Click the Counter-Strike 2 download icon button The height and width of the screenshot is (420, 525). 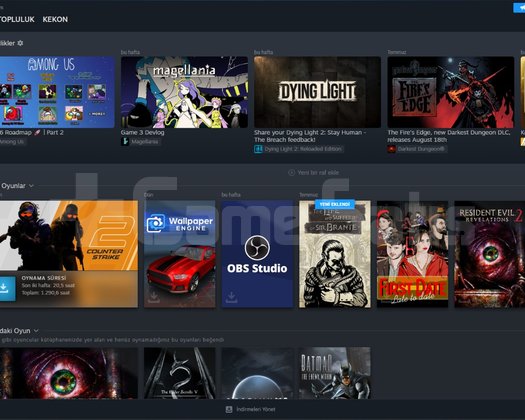(x=6, y=288)
